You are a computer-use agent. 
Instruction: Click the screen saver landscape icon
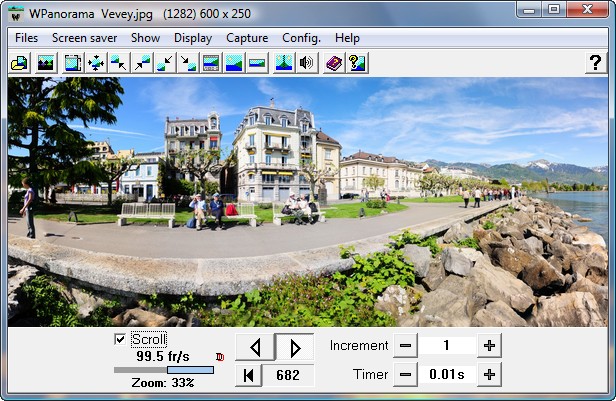pyautogui.click(x=46, y=63)
